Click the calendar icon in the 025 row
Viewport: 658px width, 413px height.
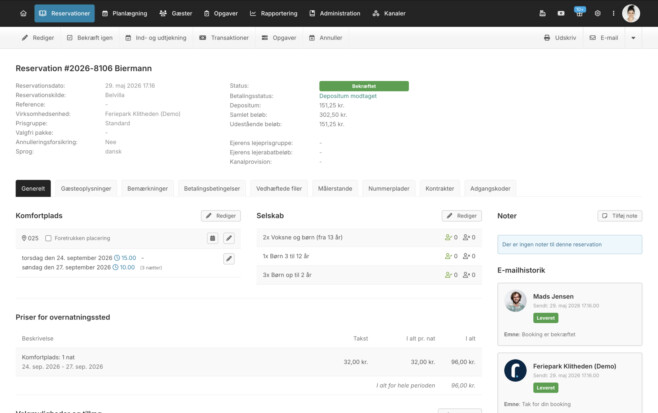213,238
